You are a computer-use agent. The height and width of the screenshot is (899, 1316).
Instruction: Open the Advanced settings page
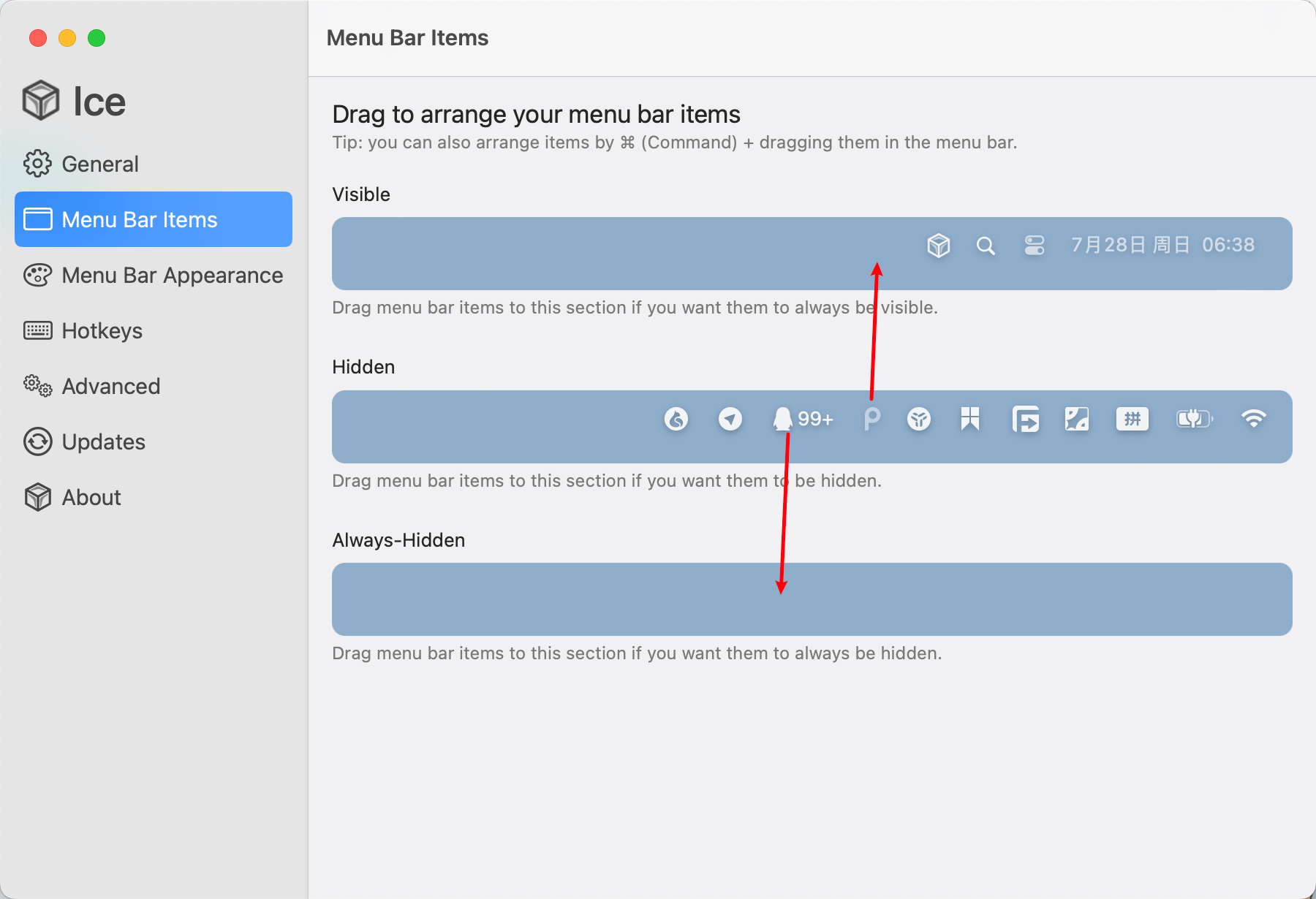tap(110, 386)
